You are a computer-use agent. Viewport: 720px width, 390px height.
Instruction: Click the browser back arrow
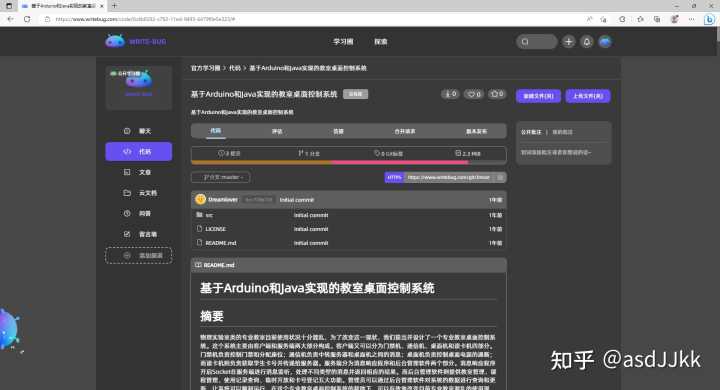[10, 19]
